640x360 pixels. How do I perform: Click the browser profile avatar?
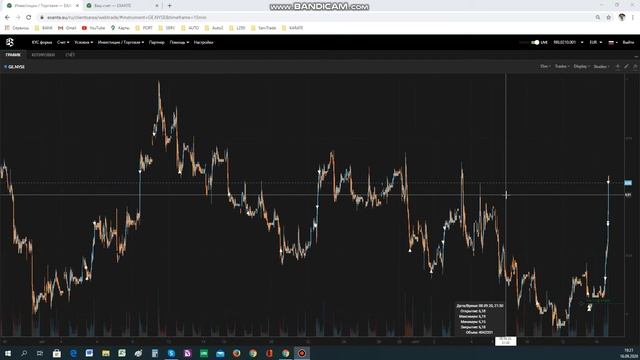622,17
